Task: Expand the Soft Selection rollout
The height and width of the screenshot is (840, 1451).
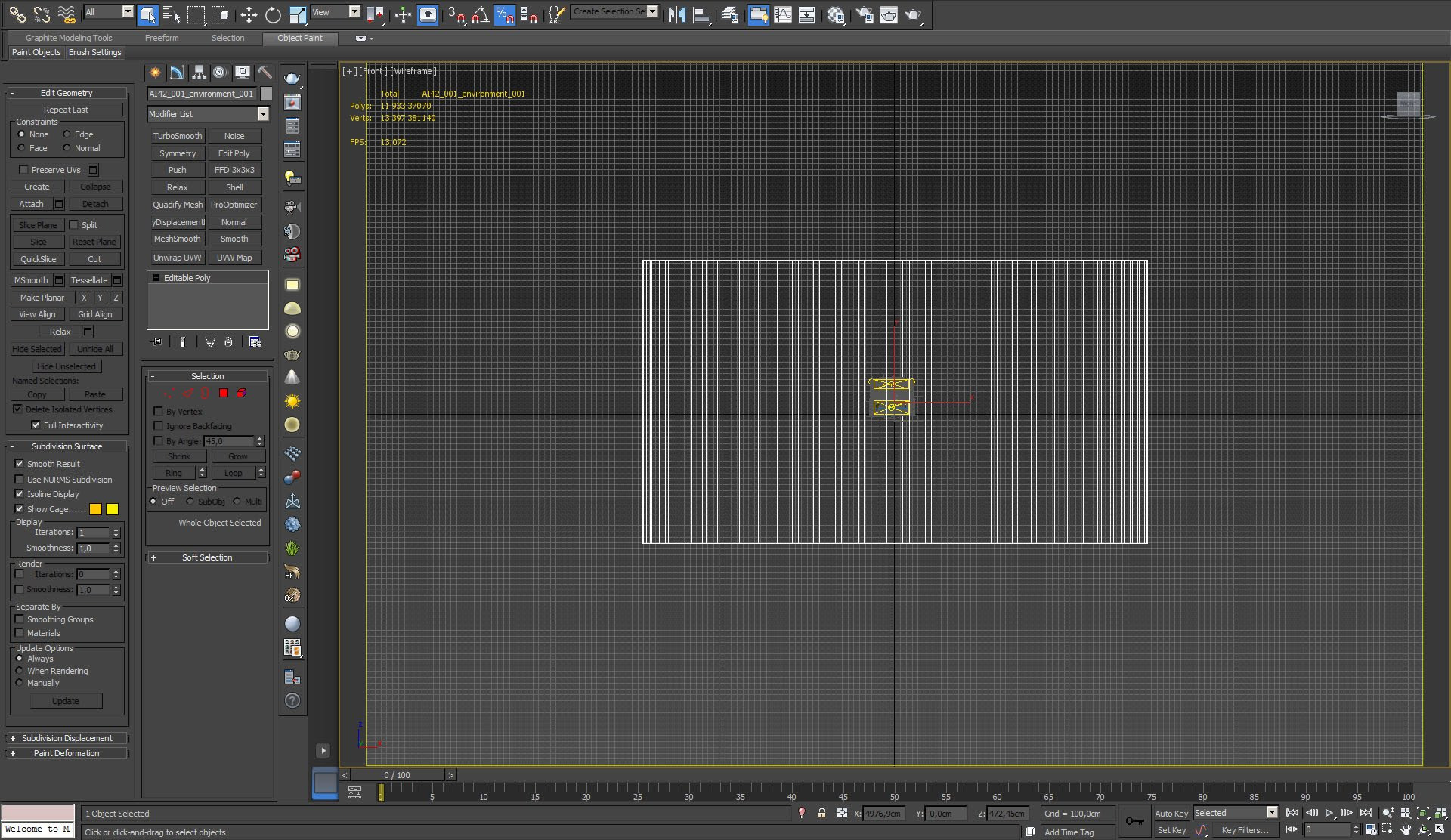Action: coord(207,557)
